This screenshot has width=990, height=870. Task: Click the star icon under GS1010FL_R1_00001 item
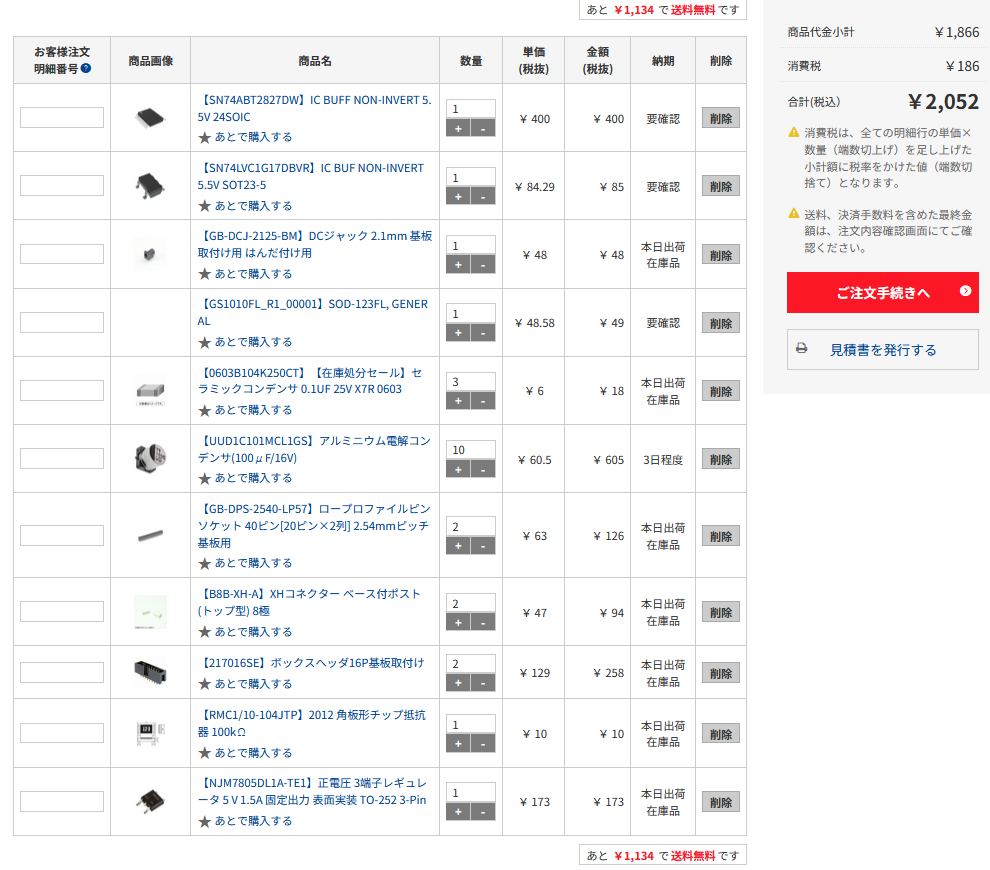coord(204,342)
